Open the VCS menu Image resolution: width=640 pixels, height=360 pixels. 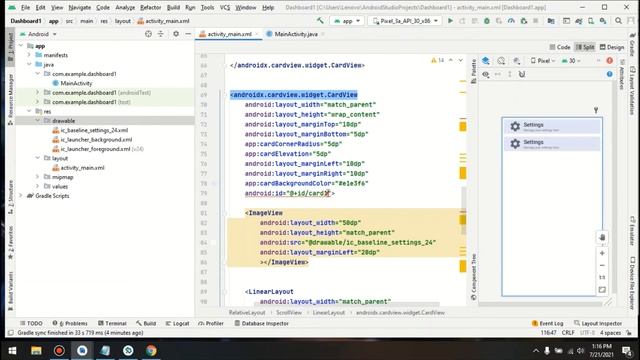(x=225, y=7)
